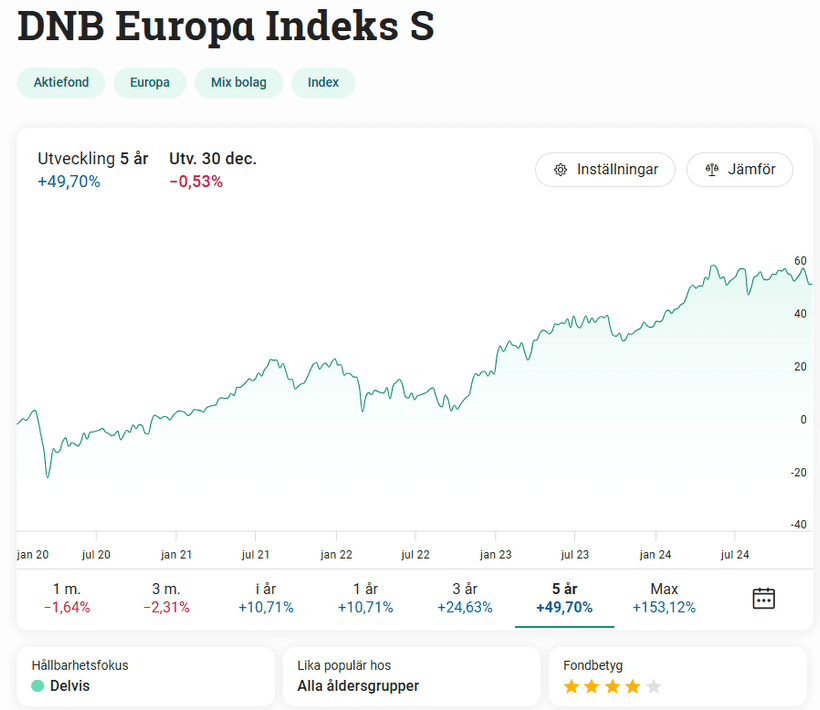Switch to the i år period
This screenshot has height=710, width=820.
(265, 598)
